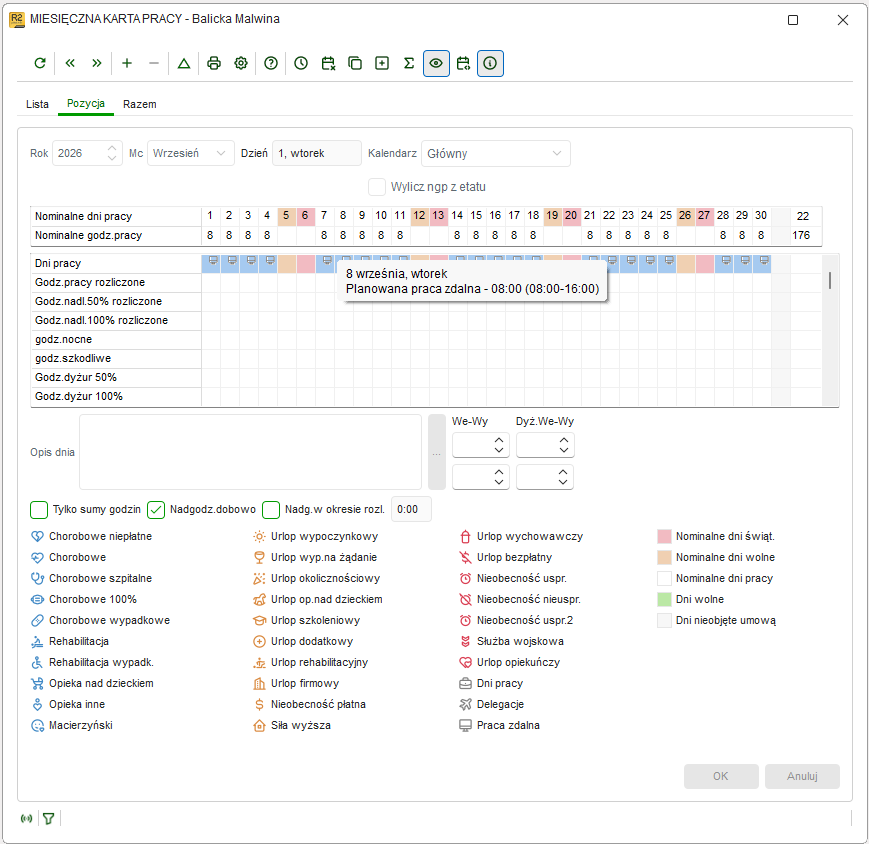Click the clock icon in the toolbar
The height and width of the screenshot is (844, 869).
click(x=301, y=63)
